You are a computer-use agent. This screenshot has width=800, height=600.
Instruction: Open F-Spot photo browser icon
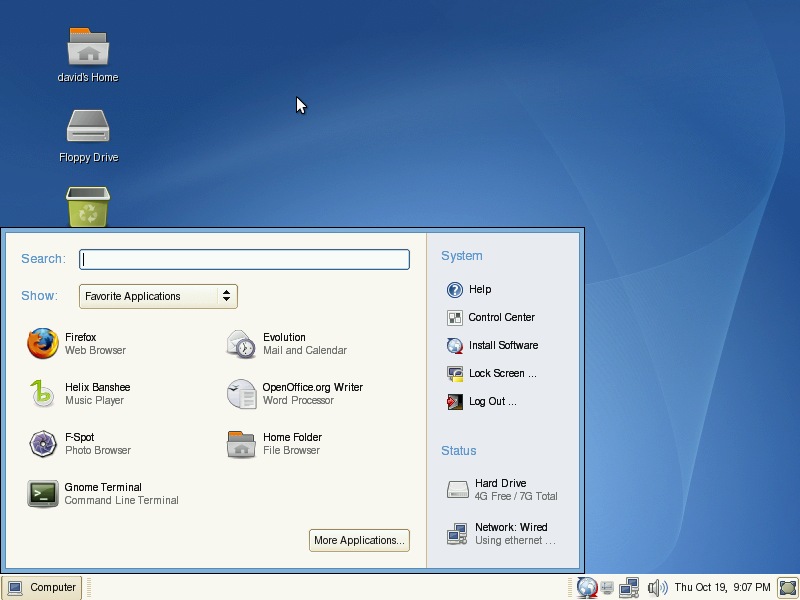coord(43,443)
